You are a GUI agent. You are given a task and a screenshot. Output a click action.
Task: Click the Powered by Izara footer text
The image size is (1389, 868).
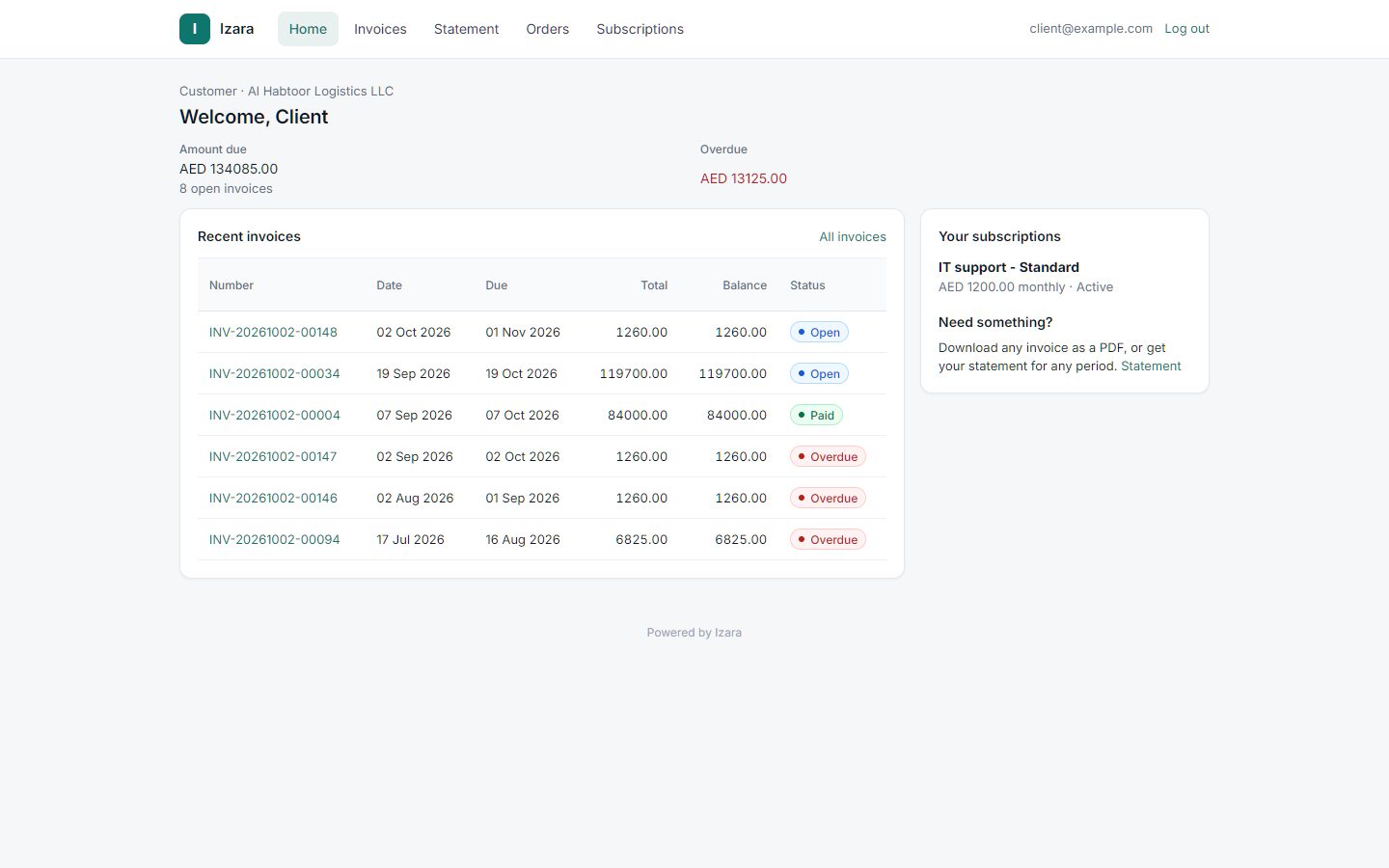click(694, 633)
